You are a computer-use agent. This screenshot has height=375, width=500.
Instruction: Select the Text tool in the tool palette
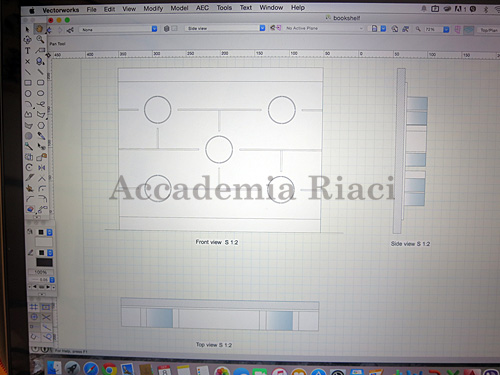tap(28, 51)
